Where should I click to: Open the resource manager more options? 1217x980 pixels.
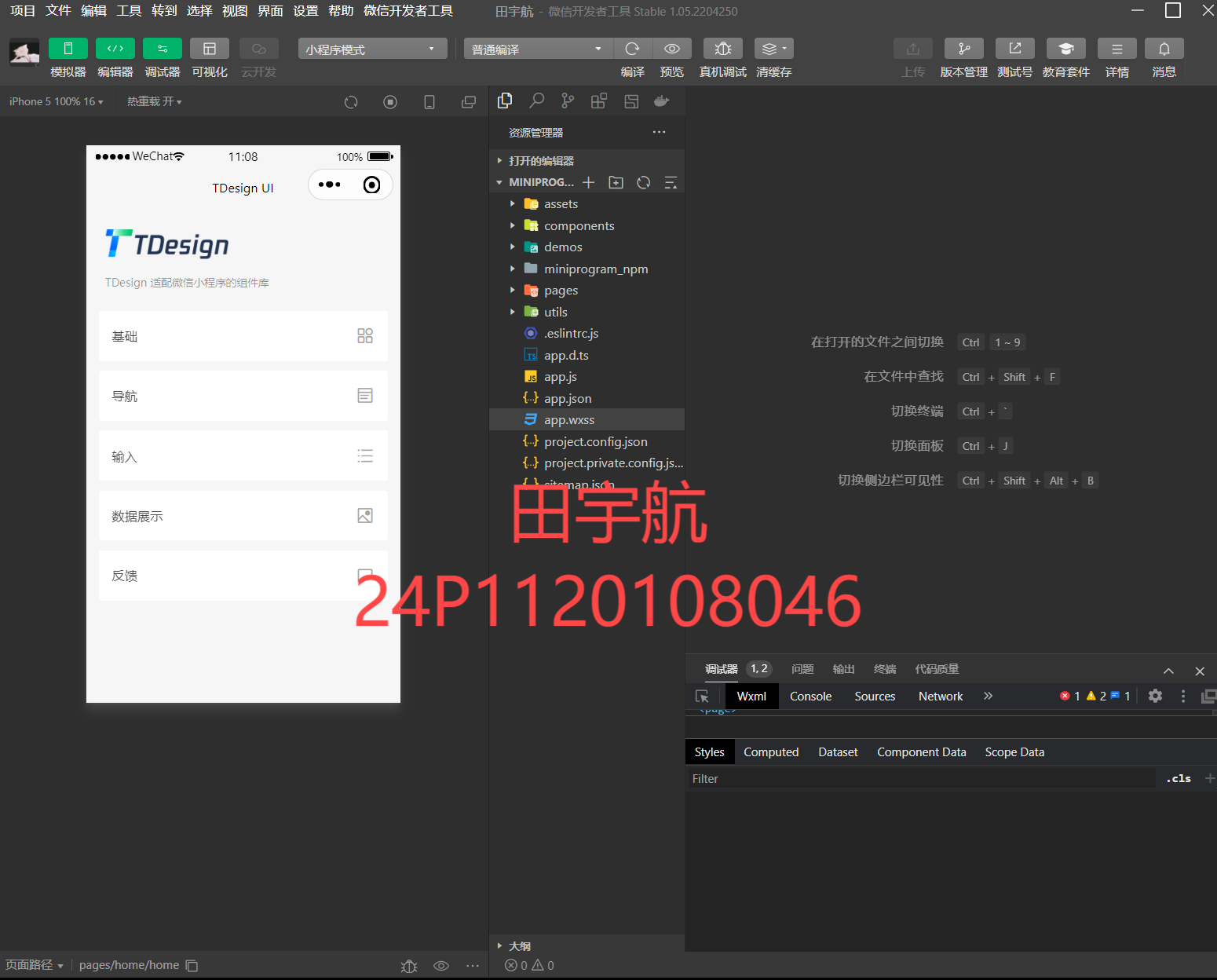click(x=659, y=132)
